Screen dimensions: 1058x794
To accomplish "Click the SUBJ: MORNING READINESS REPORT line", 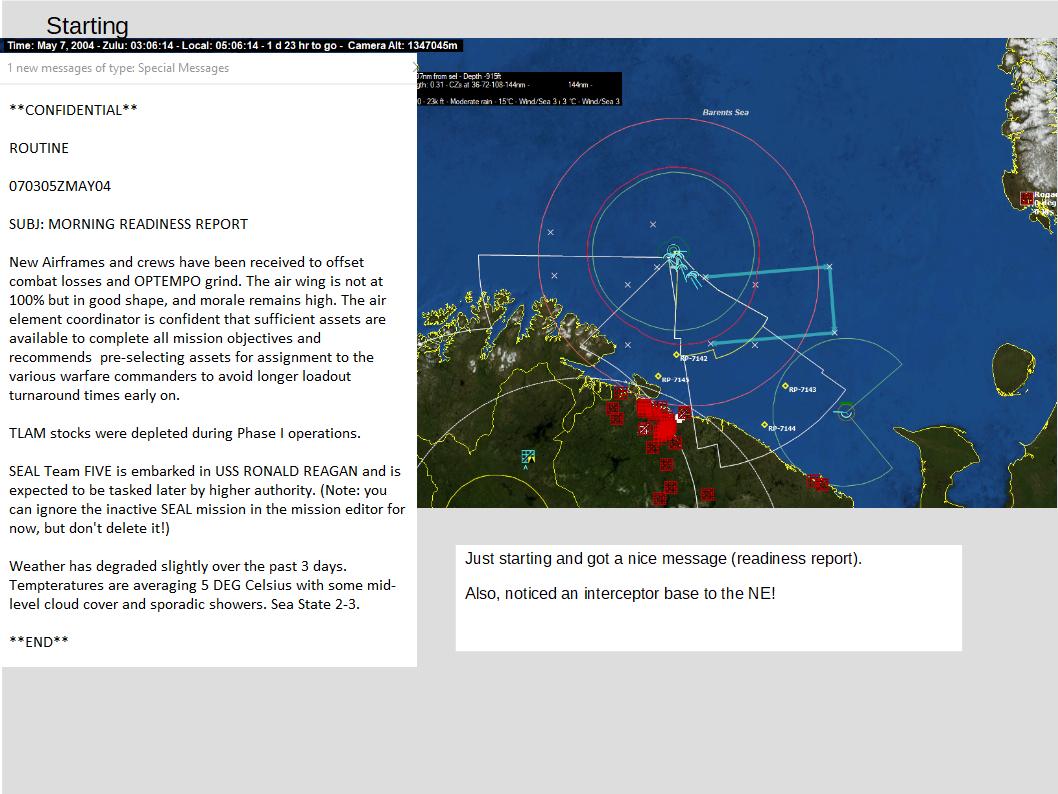I will (128, 224).
